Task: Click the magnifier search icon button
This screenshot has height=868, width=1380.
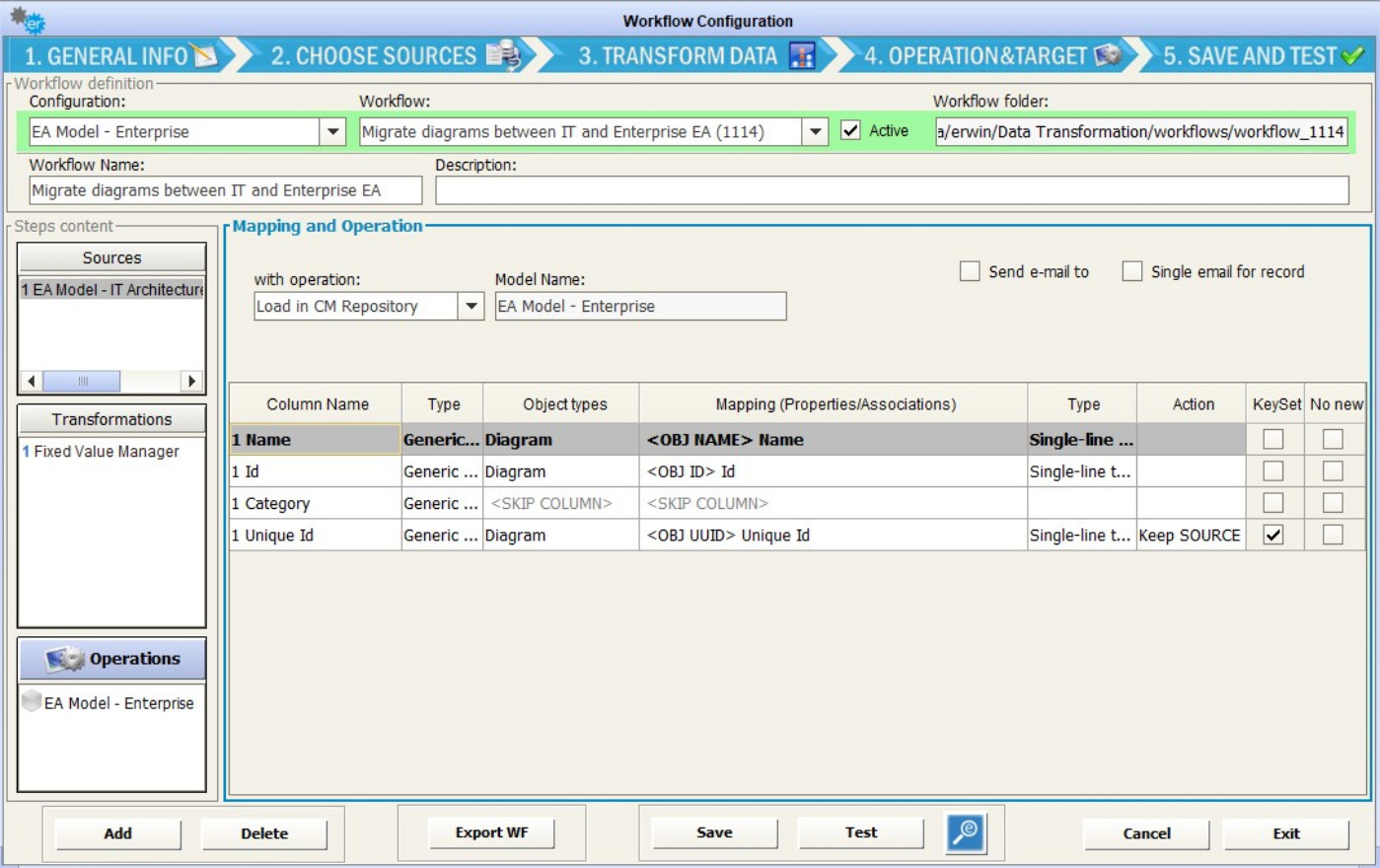Action: (966, 832)
